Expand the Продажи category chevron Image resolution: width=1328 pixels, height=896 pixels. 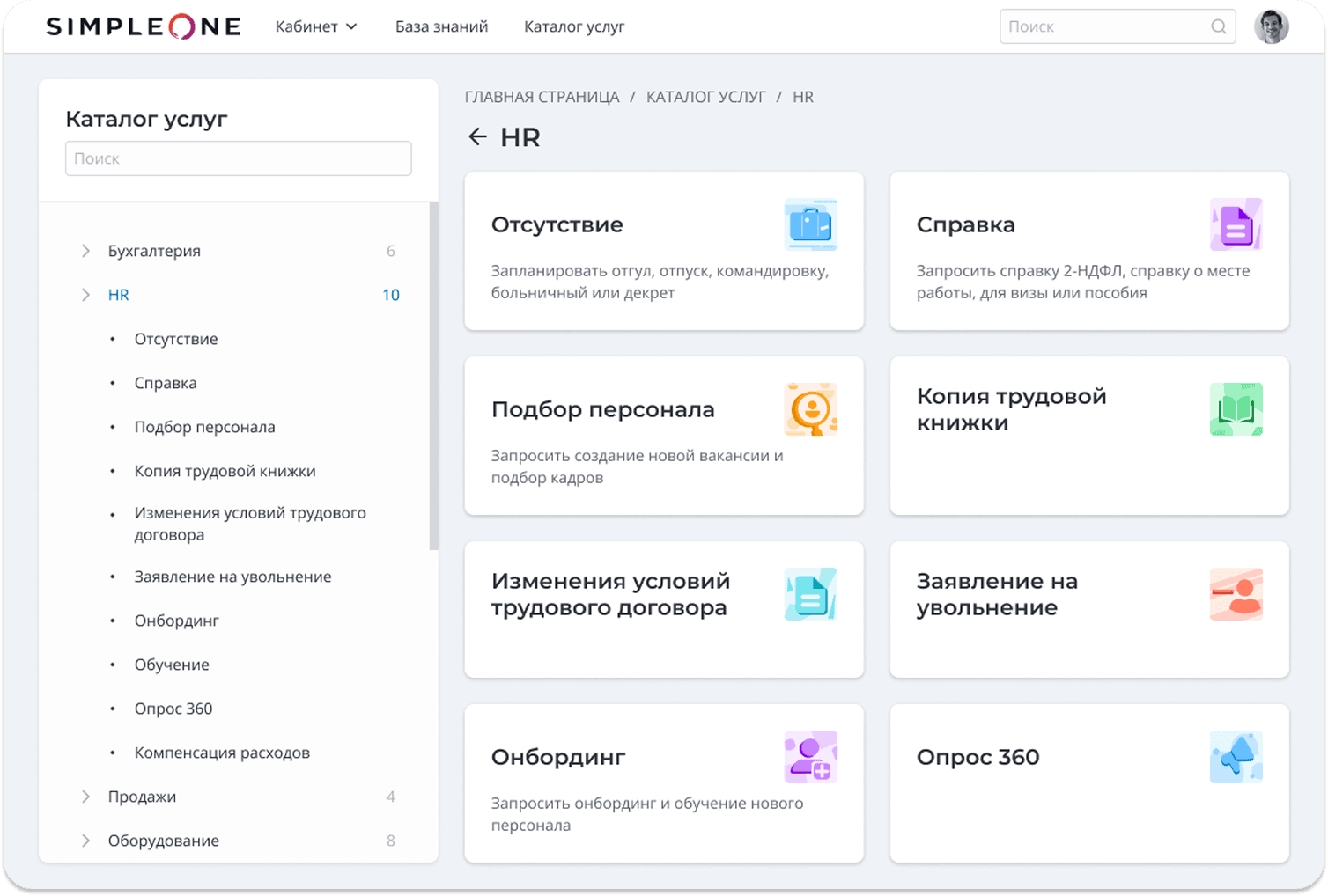pyautogui.click(x=85, y=797)
